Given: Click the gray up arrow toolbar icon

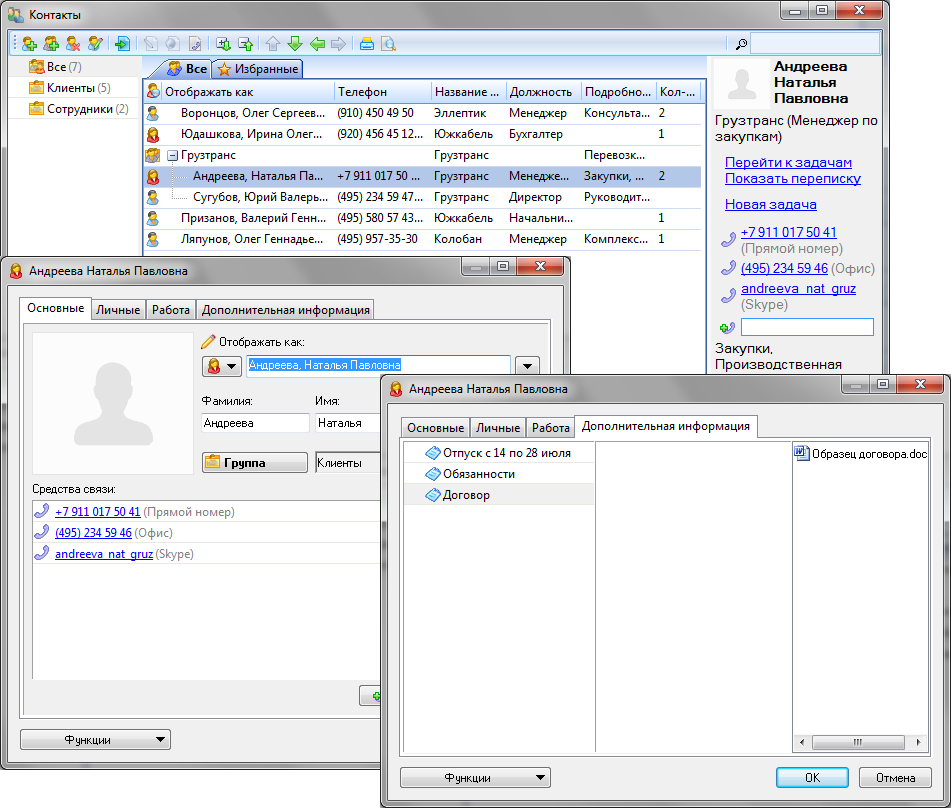Looking at the screenshot, I should (x=273, y=44).
